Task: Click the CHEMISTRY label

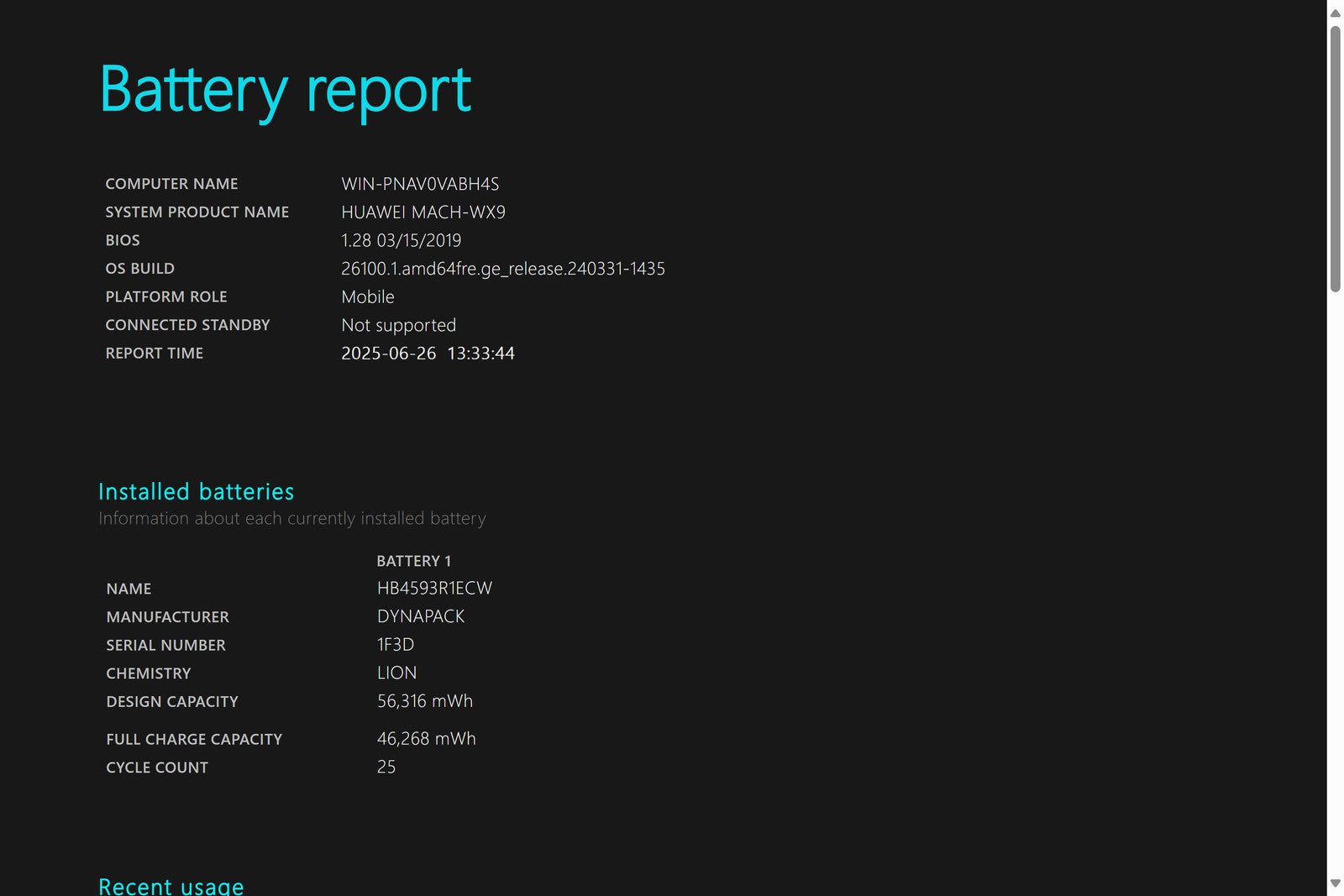Action: (x=149, y=673)
